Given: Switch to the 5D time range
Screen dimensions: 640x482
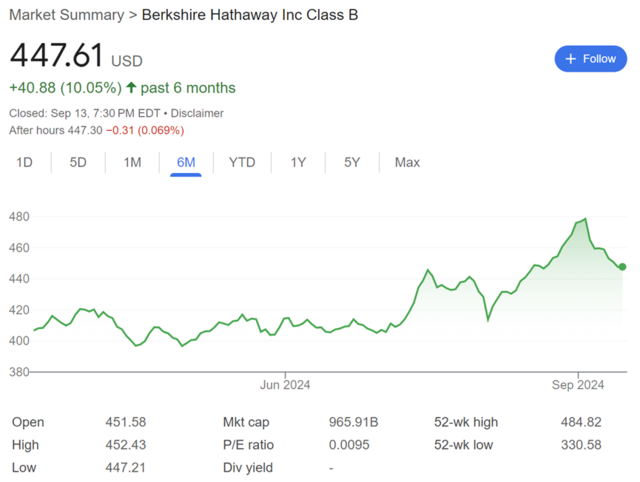Looking at the screenshot, I should tap(78, 162).
